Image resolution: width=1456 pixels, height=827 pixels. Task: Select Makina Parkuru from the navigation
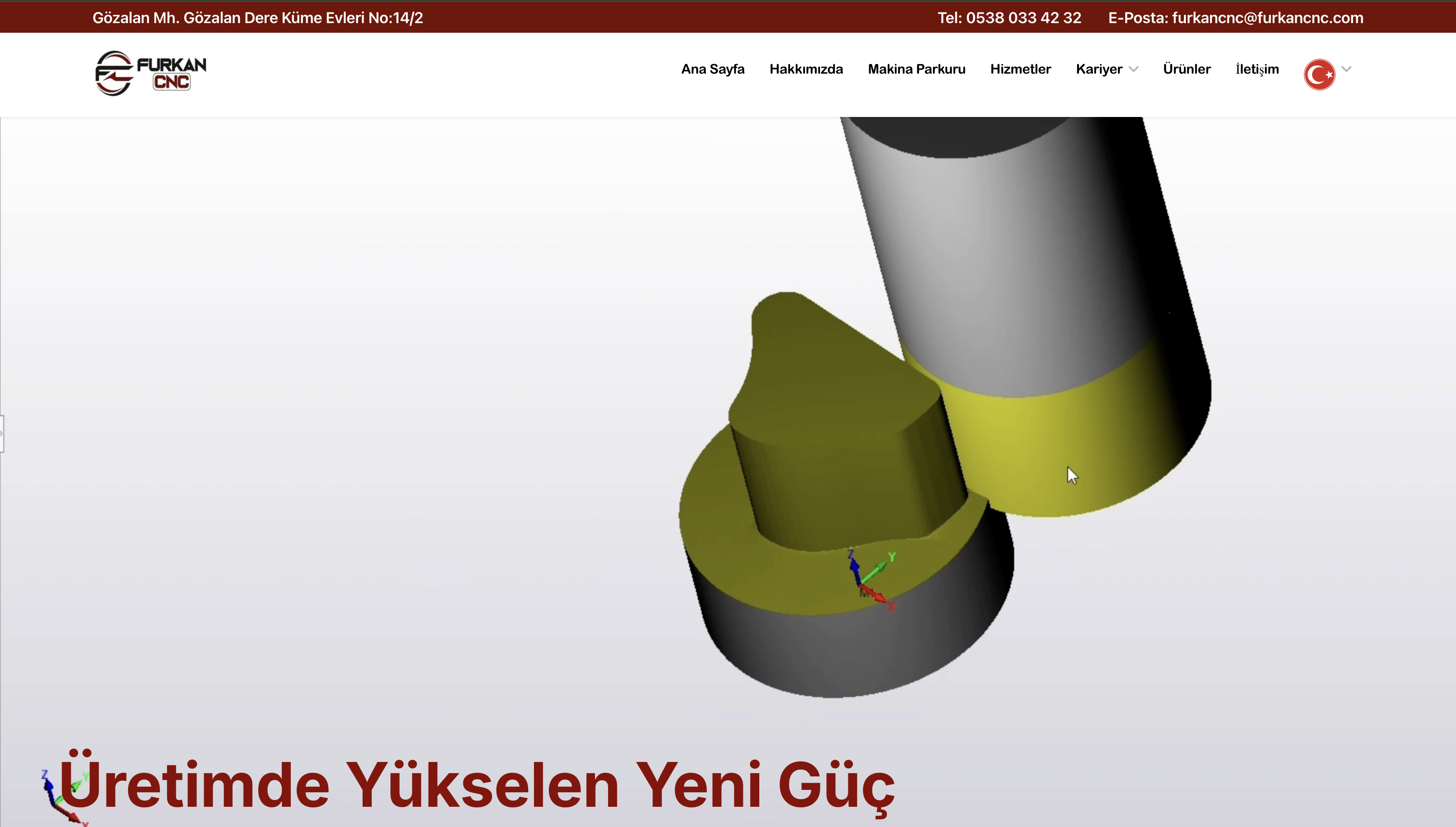(916, 69)
